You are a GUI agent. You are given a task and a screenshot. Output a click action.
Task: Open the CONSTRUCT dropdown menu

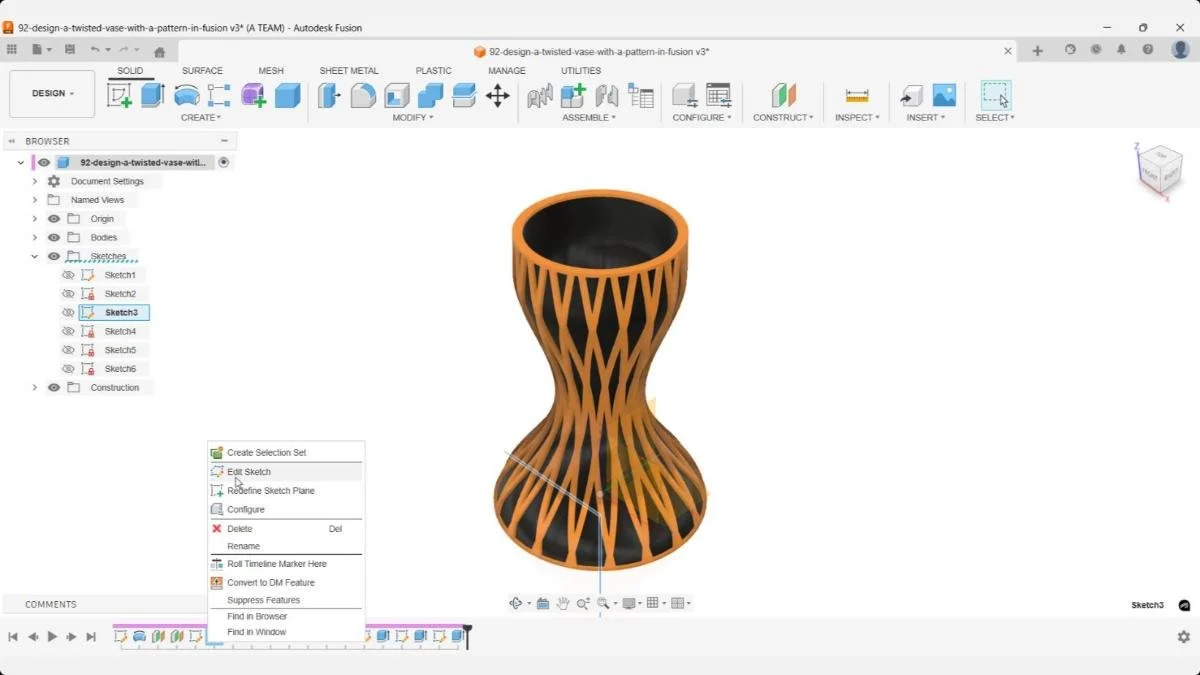coord(783,118)
